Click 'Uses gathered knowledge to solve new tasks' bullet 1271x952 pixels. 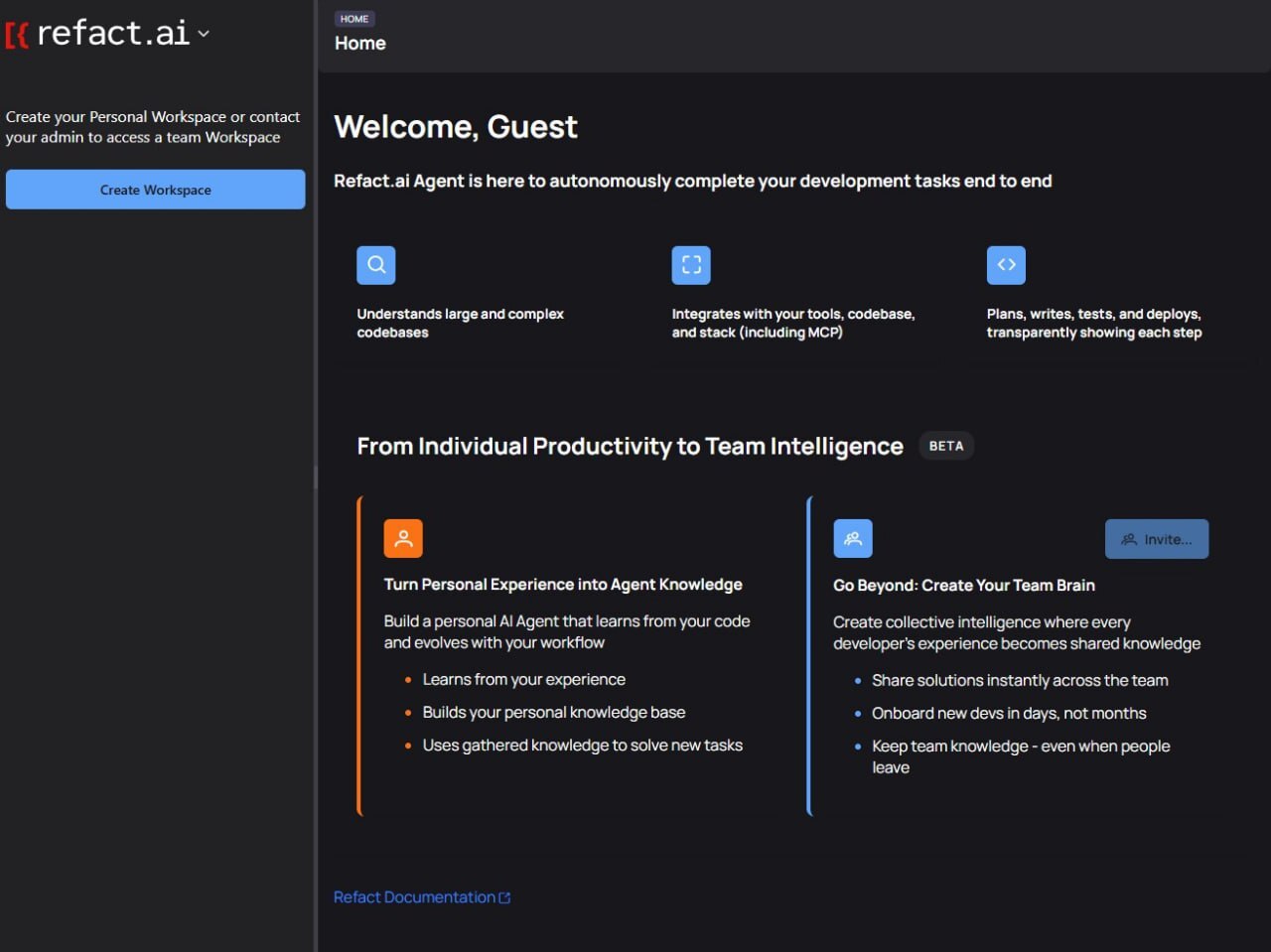click(x=583, y=746)
